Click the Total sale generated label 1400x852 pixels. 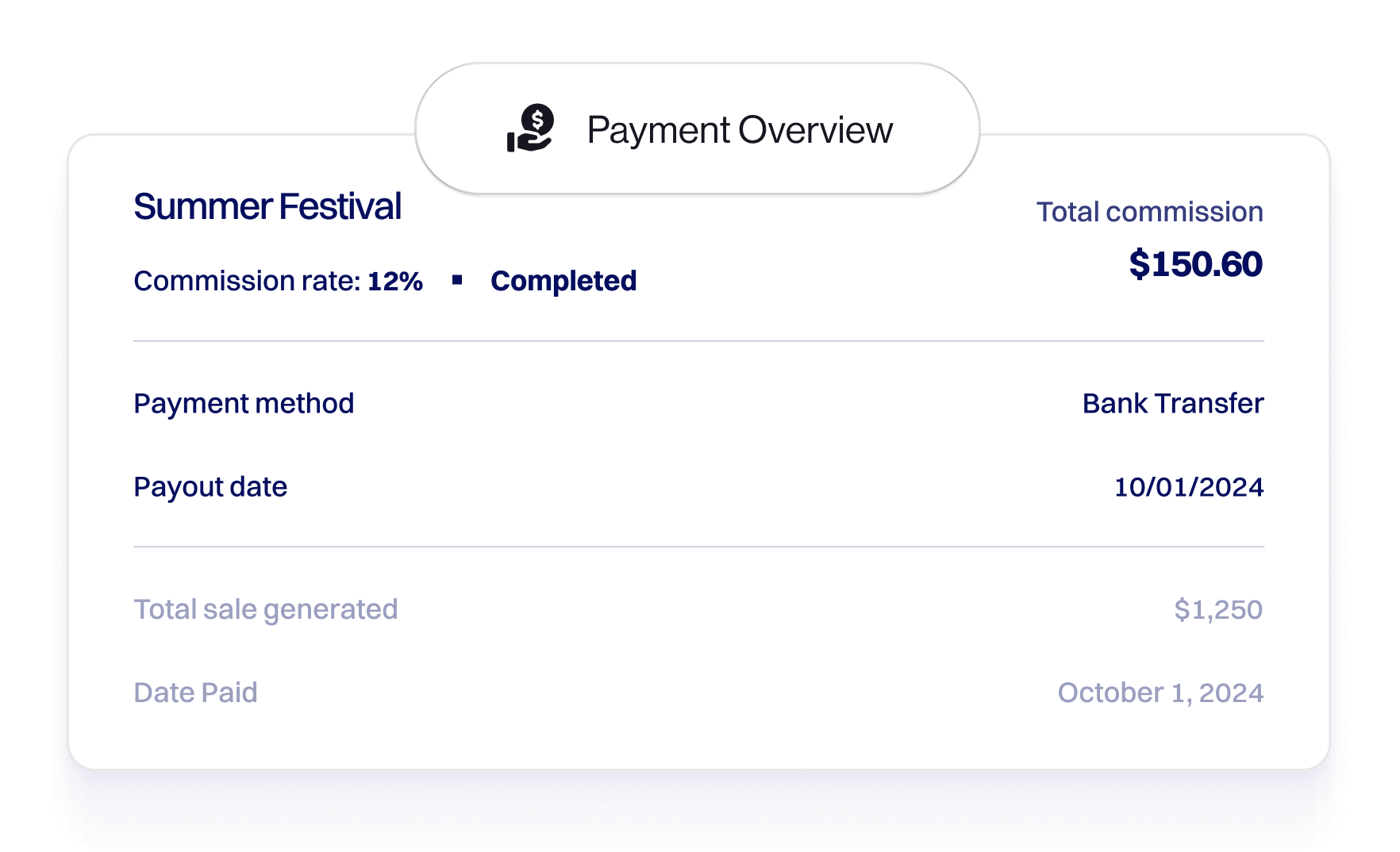[x=266, y=609]
